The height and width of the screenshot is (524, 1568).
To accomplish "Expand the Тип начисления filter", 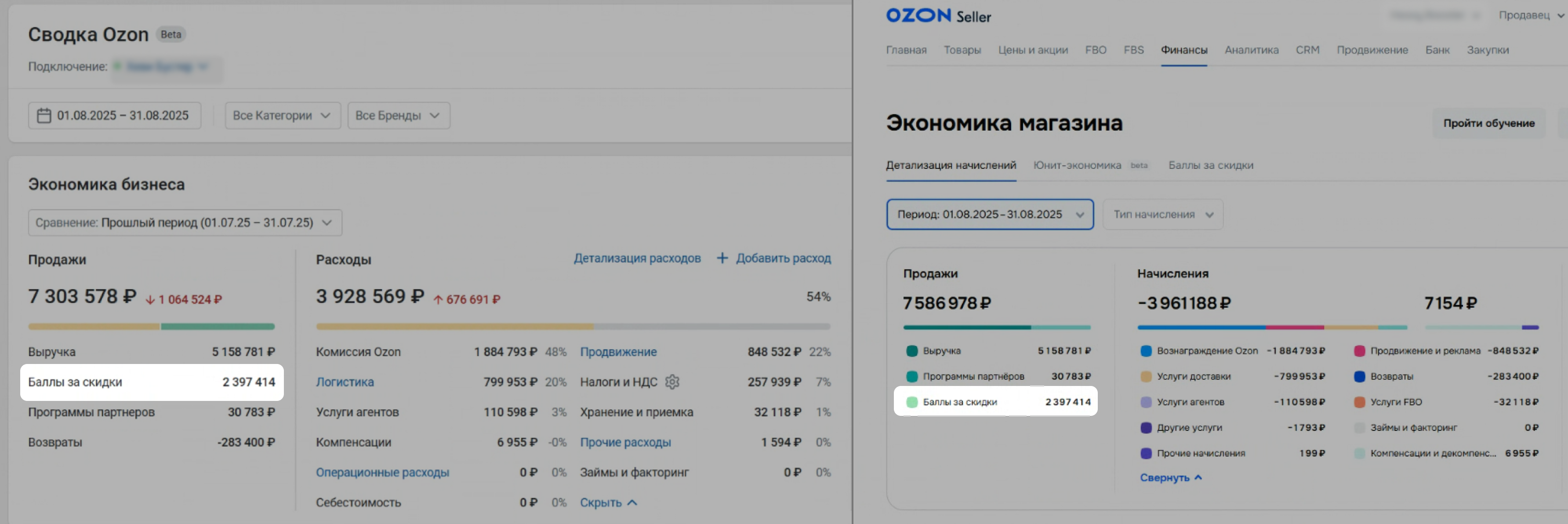I will [1162, 215].
